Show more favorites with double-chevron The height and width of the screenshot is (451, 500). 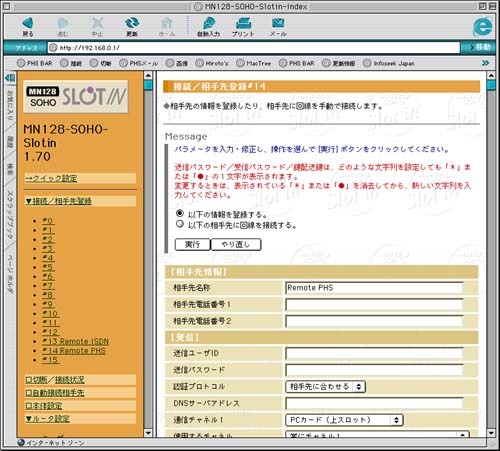pos(486,63)
